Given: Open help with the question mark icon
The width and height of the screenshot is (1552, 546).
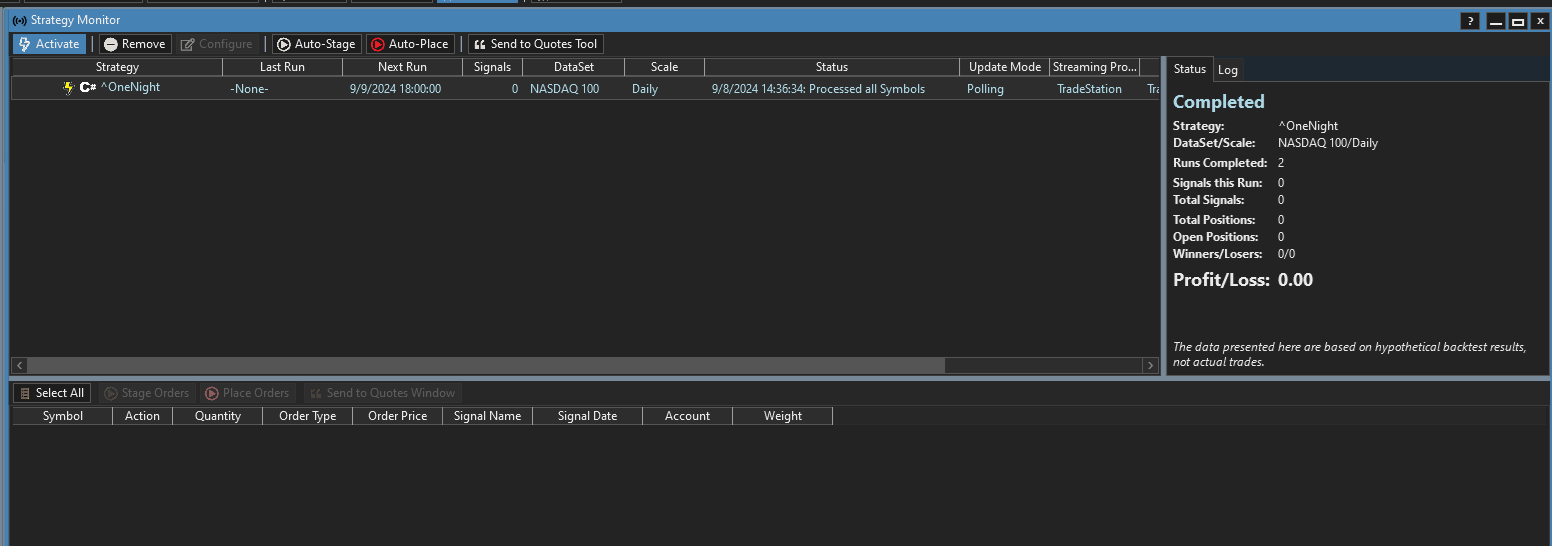Looking at the screenshot, I should (1469, 21).
